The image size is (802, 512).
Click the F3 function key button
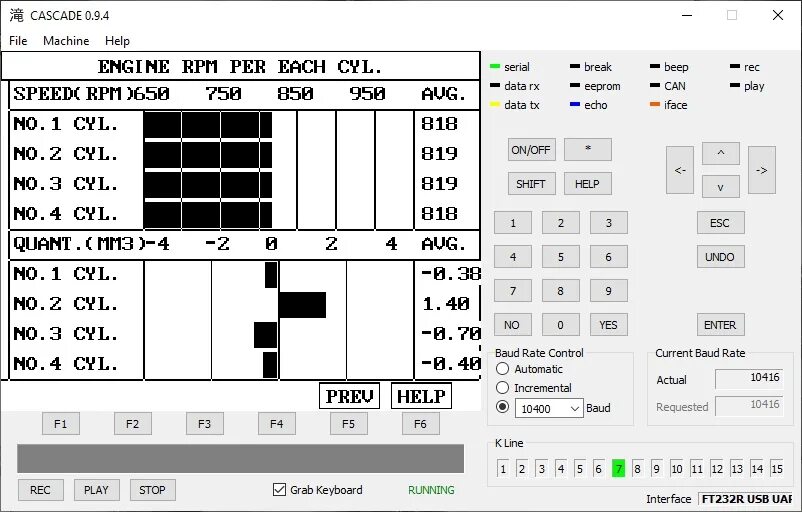point(205,424)
